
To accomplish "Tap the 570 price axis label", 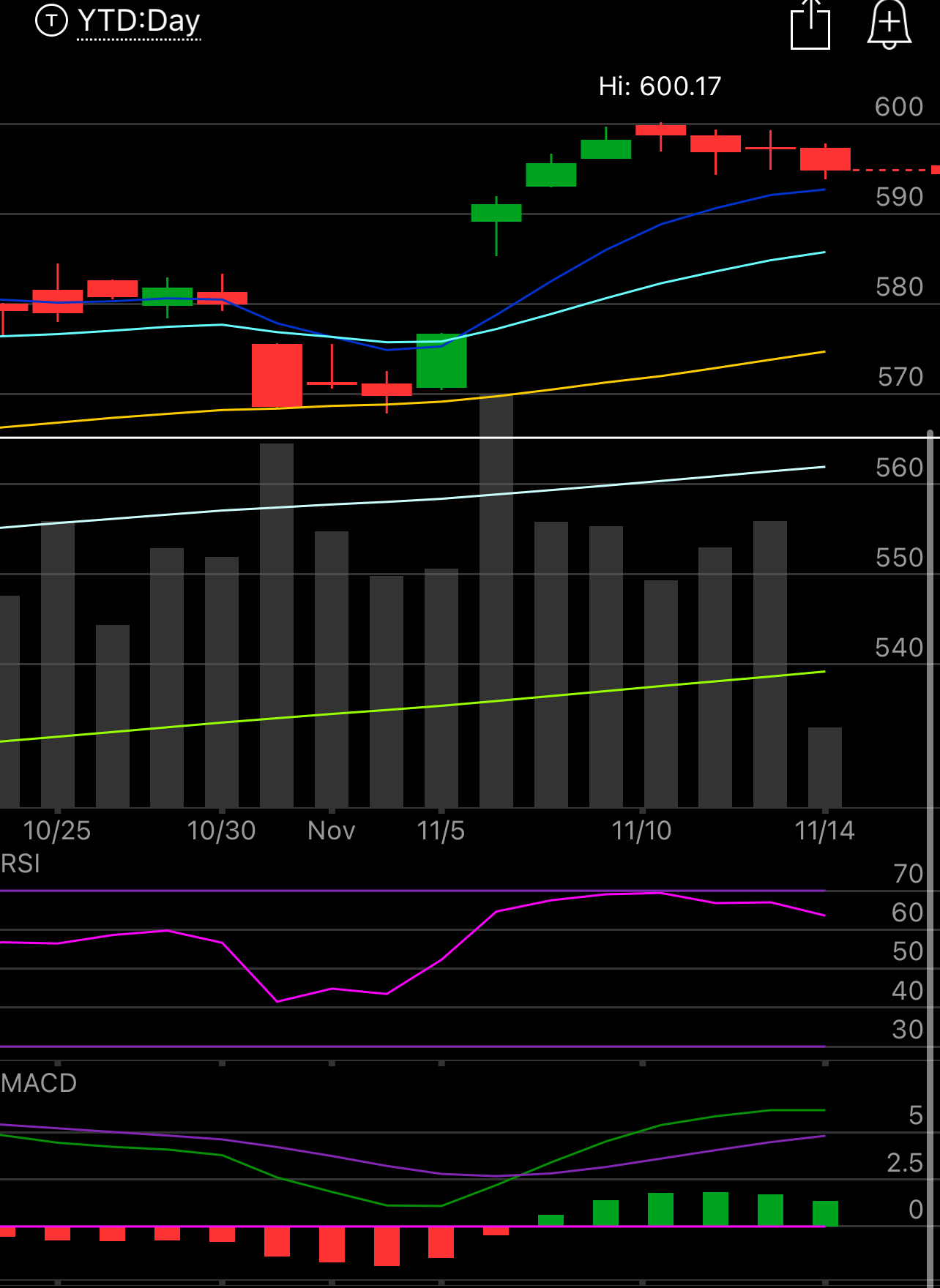I will [900, 377].
